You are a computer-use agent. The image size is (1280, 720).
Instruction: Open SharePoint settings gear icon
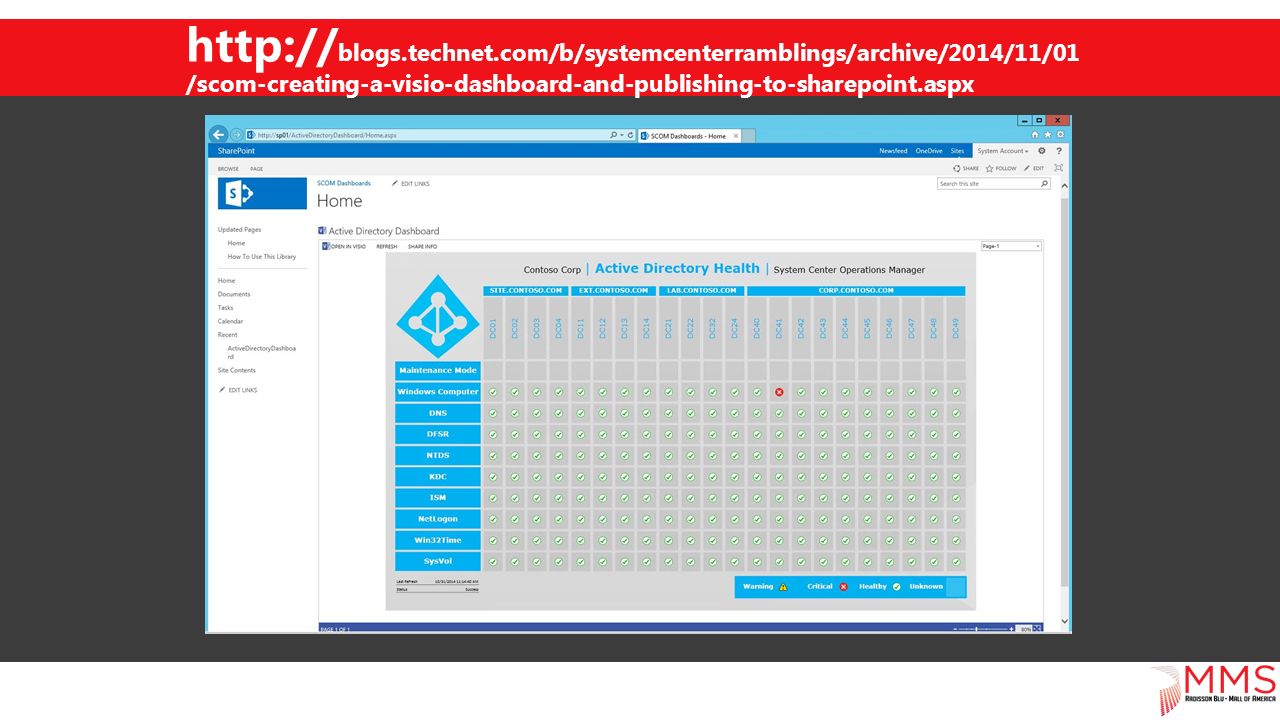1041,151
